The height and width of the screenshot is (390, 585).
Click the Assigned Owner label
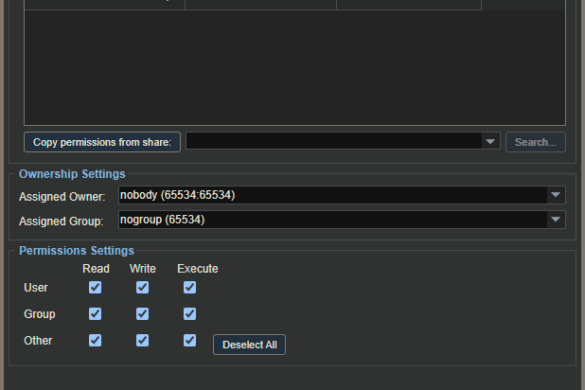(62, 197)
